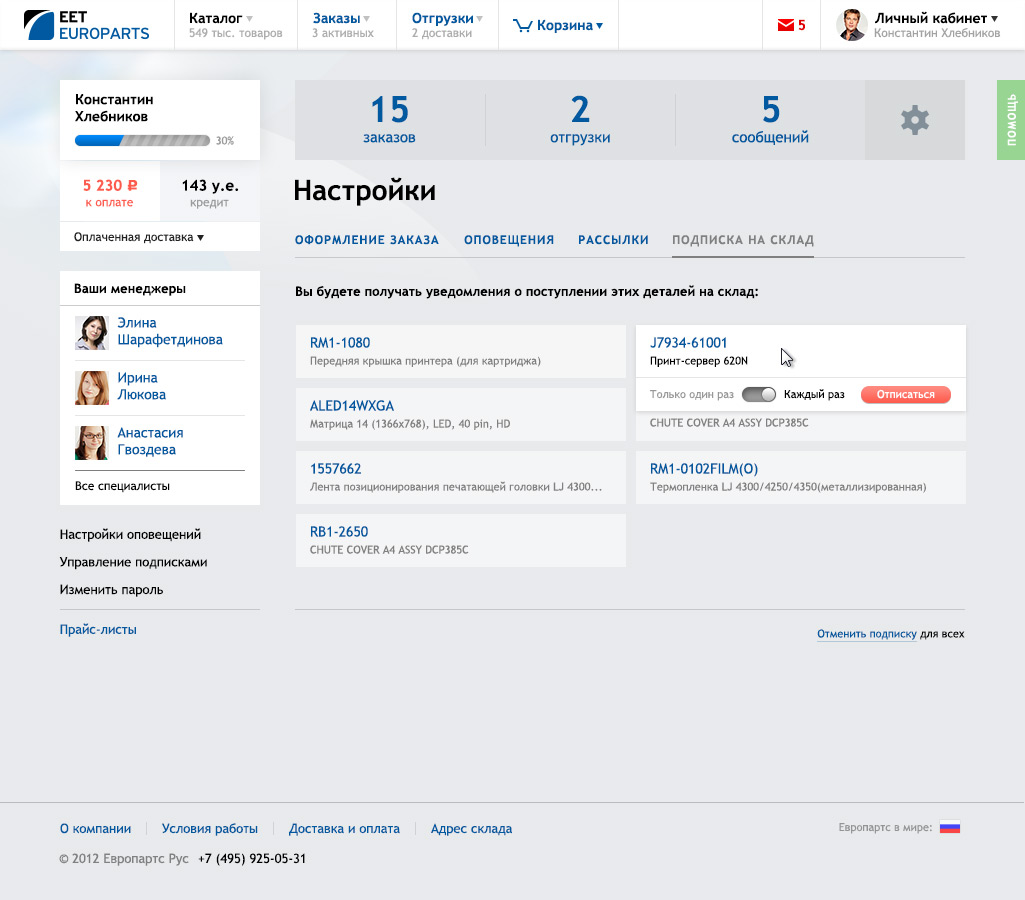The width and height of the screenshot is (1025, 900).
Task: Open the Личный кабинет dropdown
Action: [x=936, y=18]
